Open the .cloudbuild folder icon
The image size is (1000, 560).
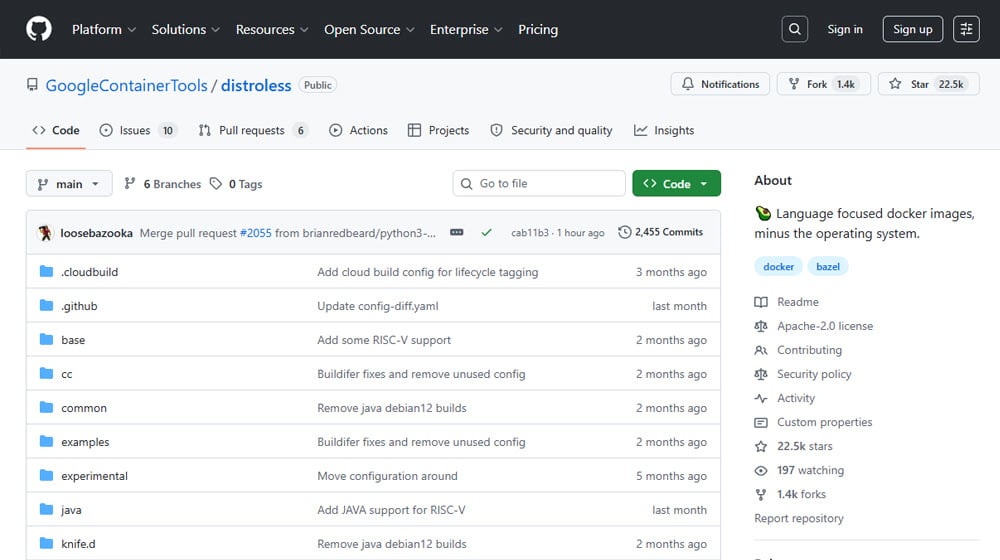pyautogui.click(x=46, y=272)
